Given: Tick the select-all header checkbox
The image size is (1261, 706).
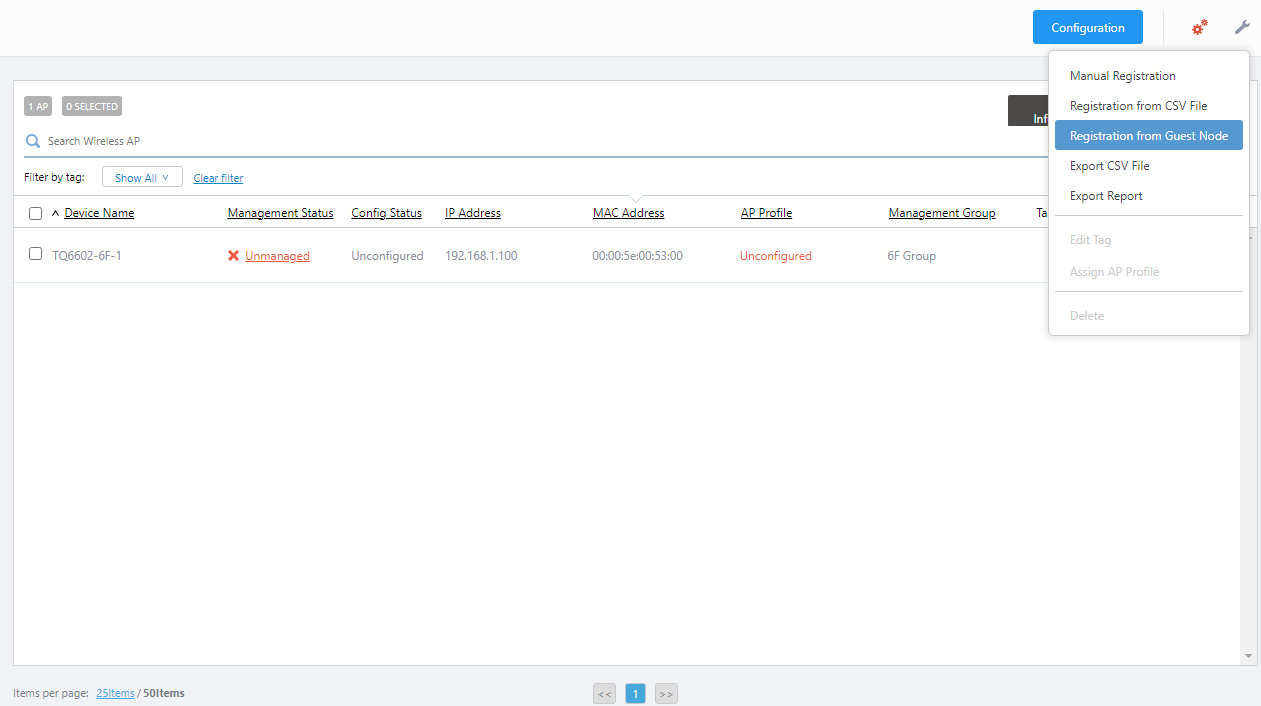Looking at the screenshot, I should point(36,213).
